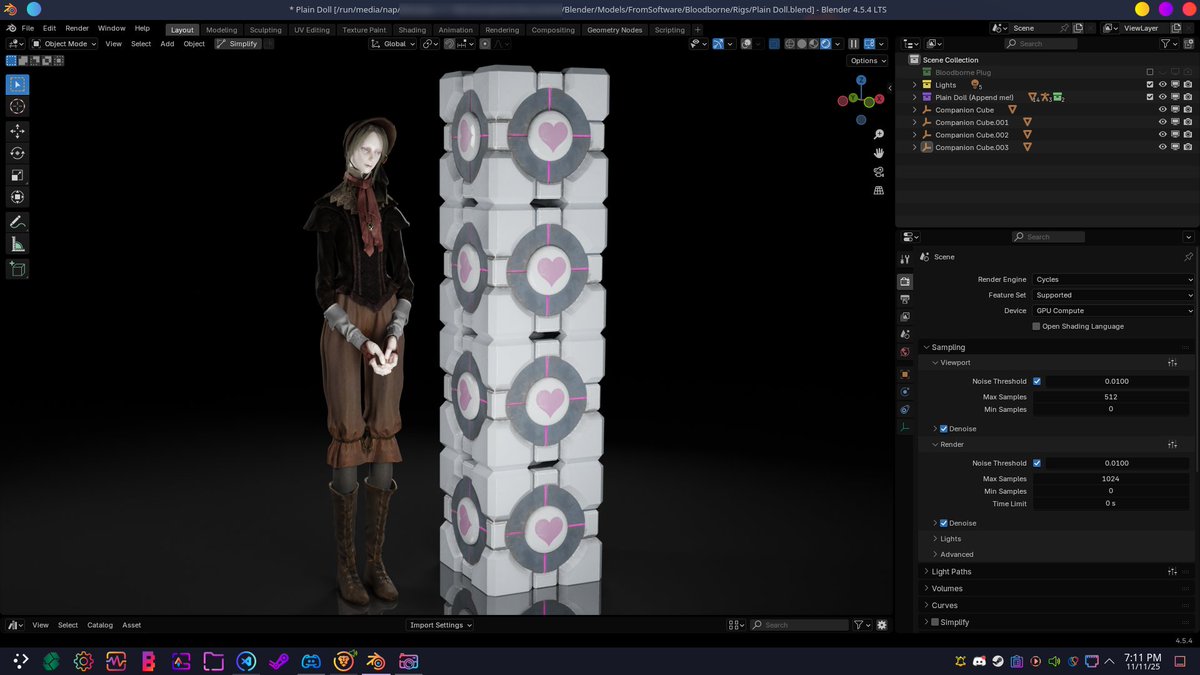
Task: Select the Add Cube tool
Action: [x=18, y=269]
